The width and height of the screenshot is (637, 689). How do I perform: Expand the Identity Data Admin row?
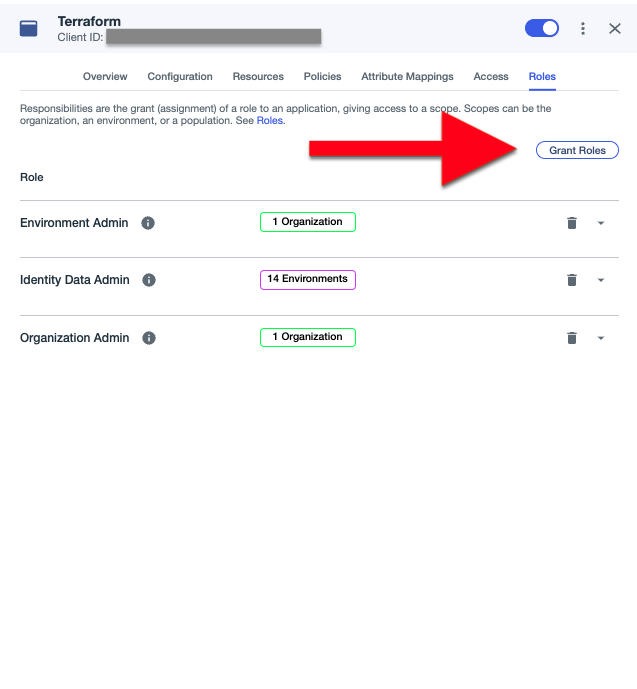point(601,280)
